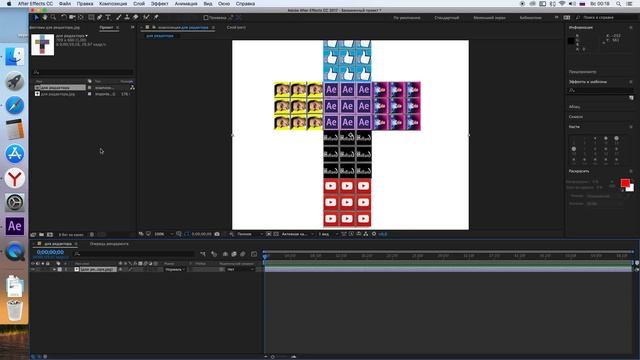Select the Rotation tool
This screenshot has width=640, height=360.
click(x=64, y=18)
